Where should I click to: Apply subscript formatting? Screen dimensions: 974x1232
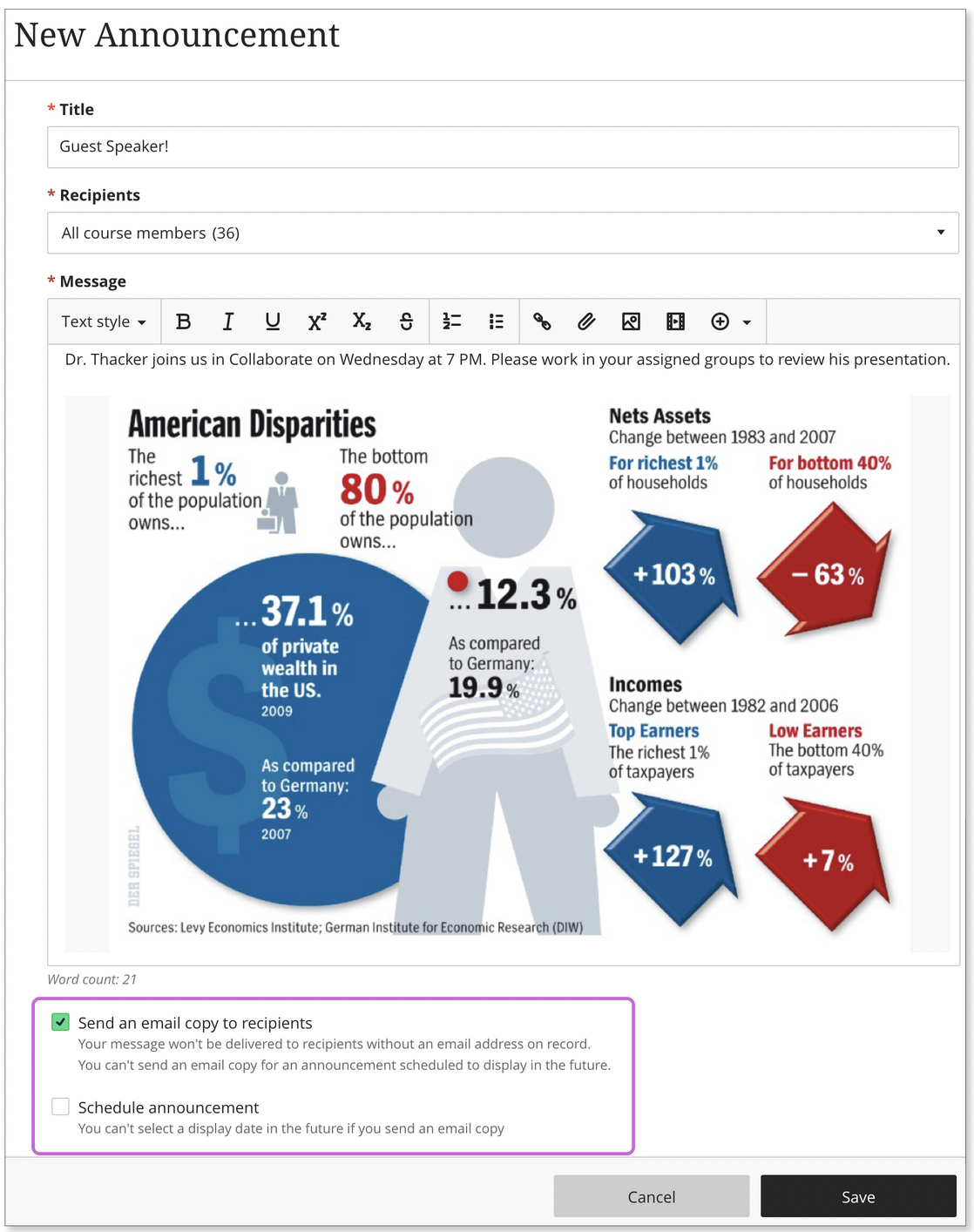(x=362, y=322)
